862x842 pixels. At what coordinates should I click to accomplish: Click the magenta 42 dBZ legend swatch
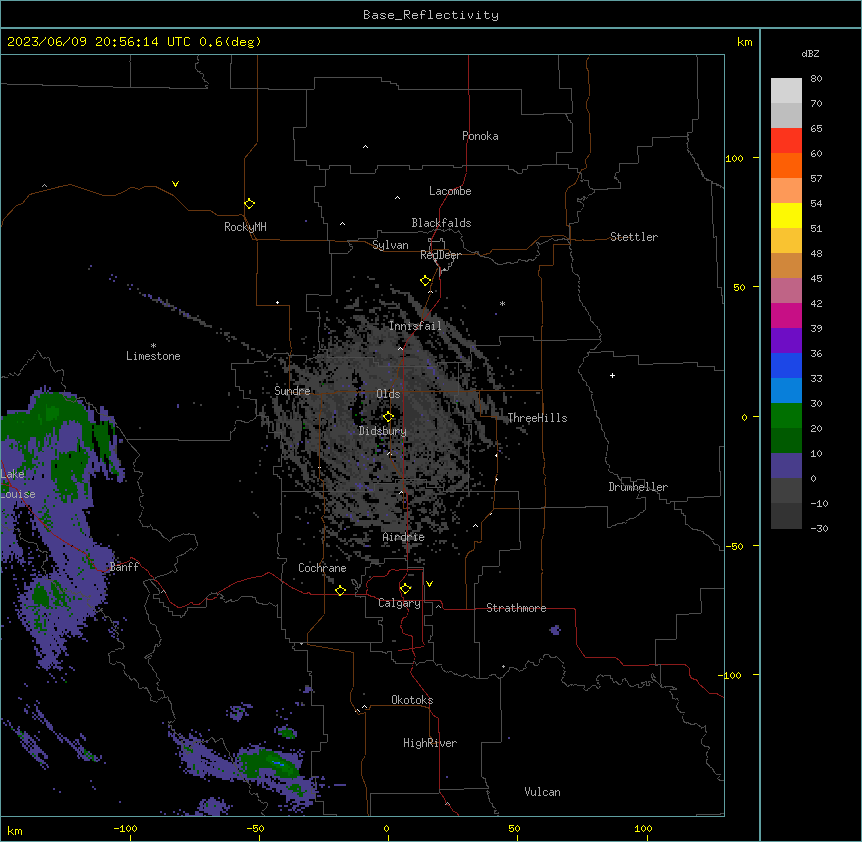[x=786, y=315]
